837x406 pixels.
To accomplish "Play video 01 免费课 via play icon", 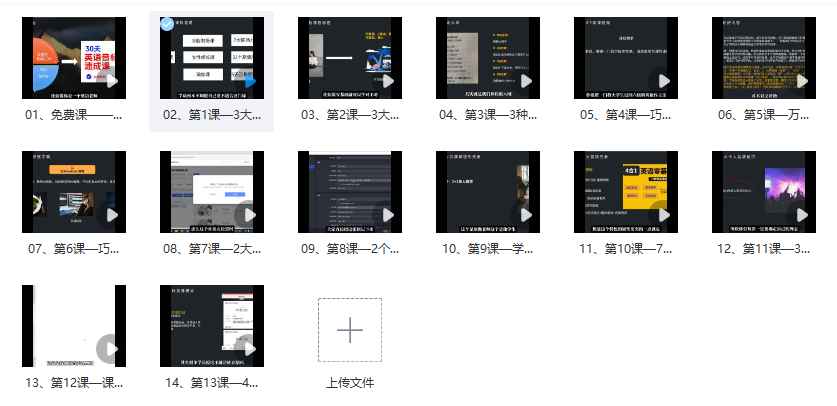I will tap(111, 81).
